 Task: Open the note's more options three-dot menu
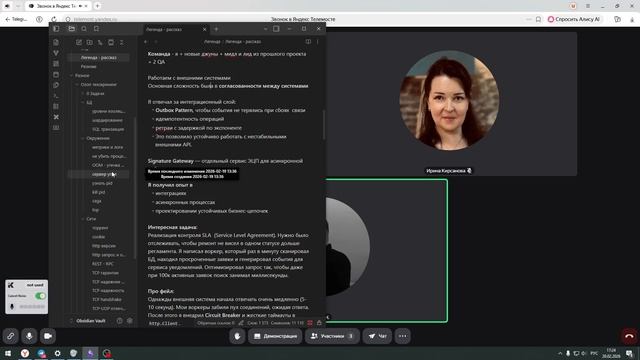[318, 42]
